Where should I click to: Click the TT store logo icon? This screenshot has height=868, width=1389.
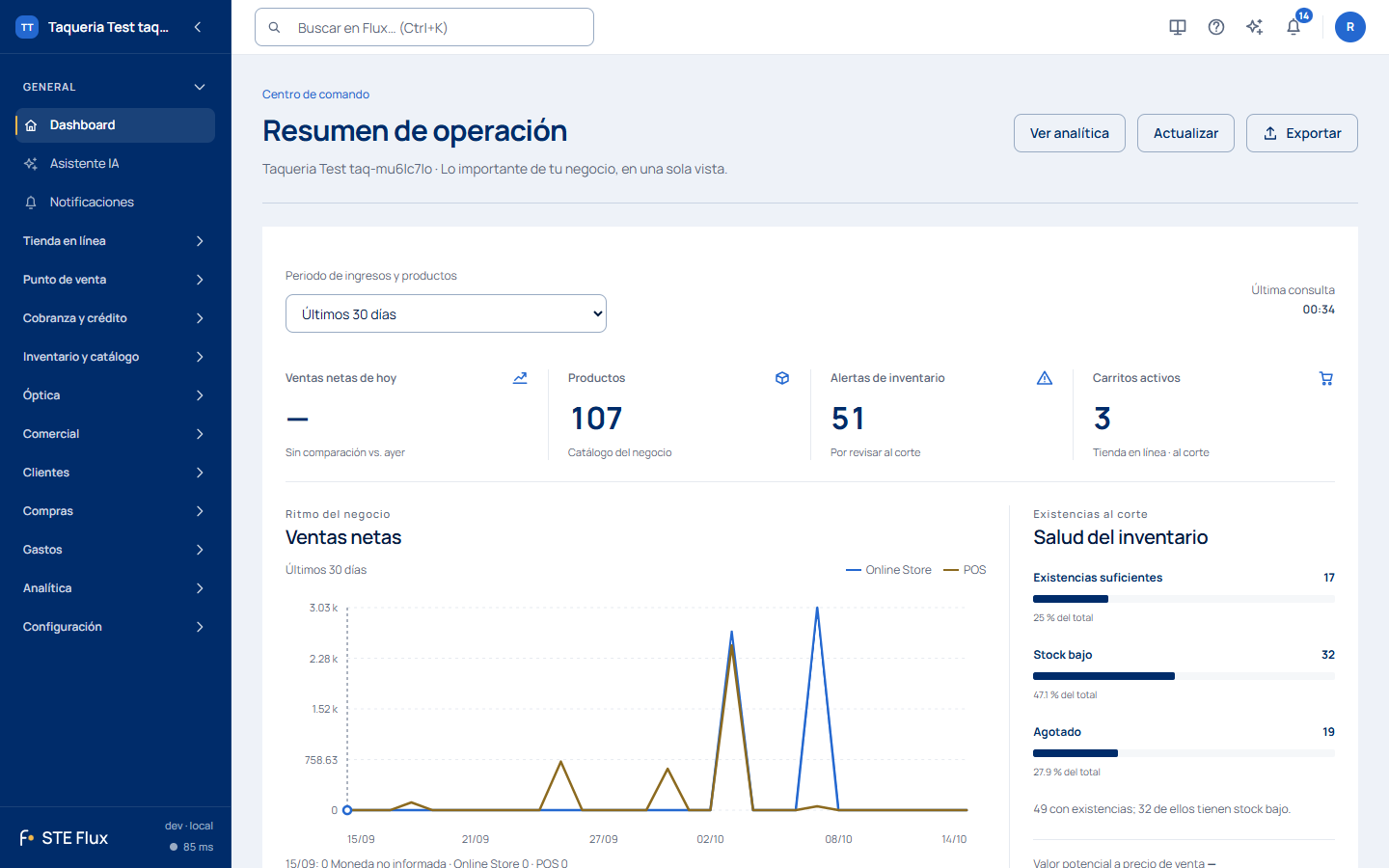point(27,27)
